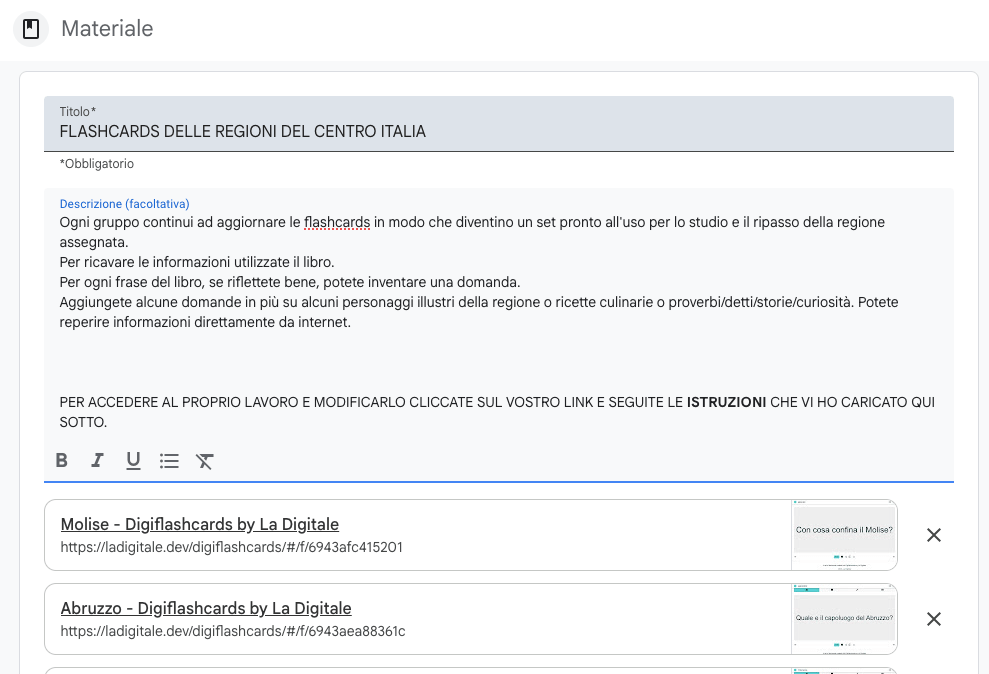Remove the Abruzzo flashcards attachment

(x=933, y=619)
